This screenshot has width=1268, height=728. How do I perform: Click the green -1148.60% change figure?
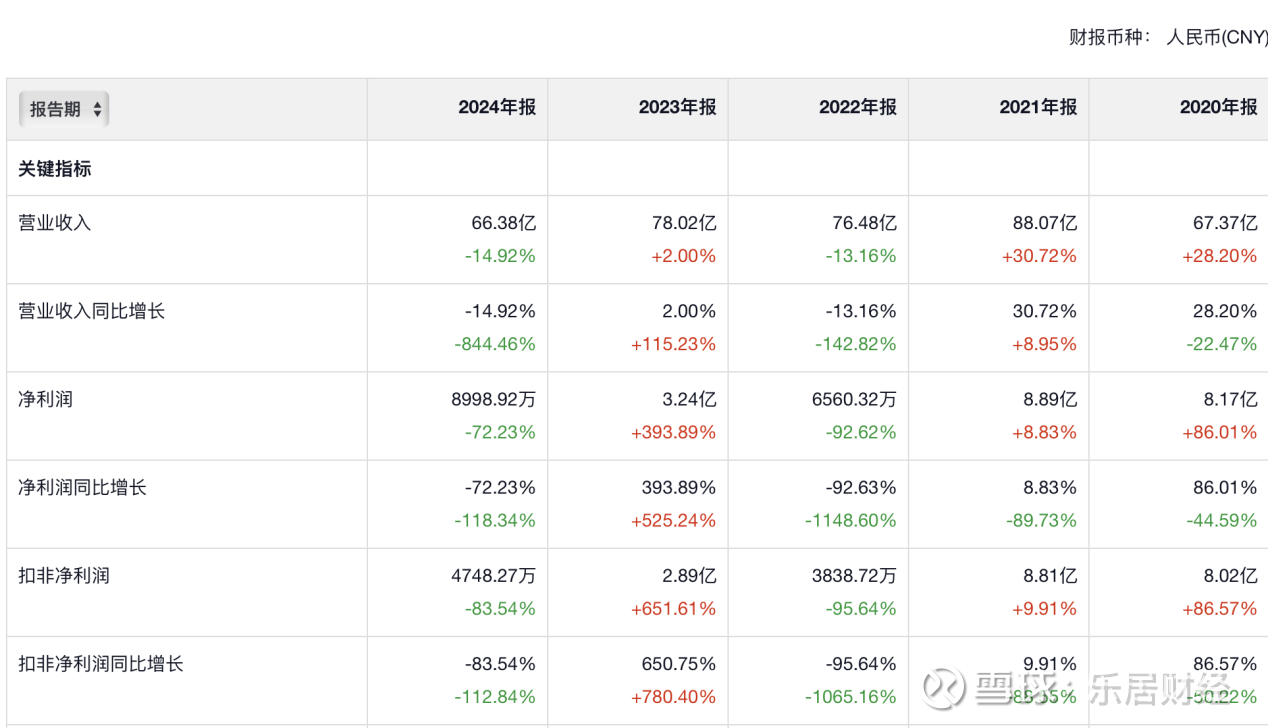pos(852,520)
